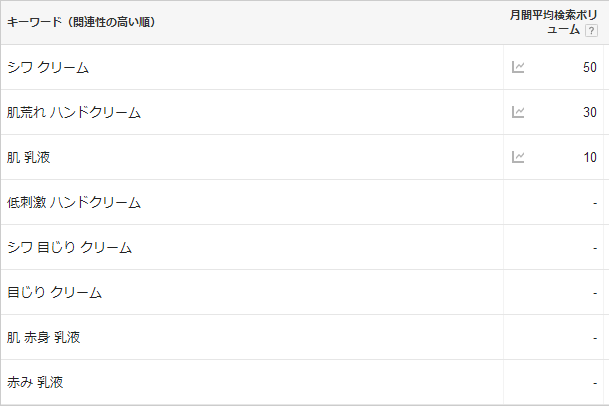Click search volume 10 value

[x=589, y=157]
